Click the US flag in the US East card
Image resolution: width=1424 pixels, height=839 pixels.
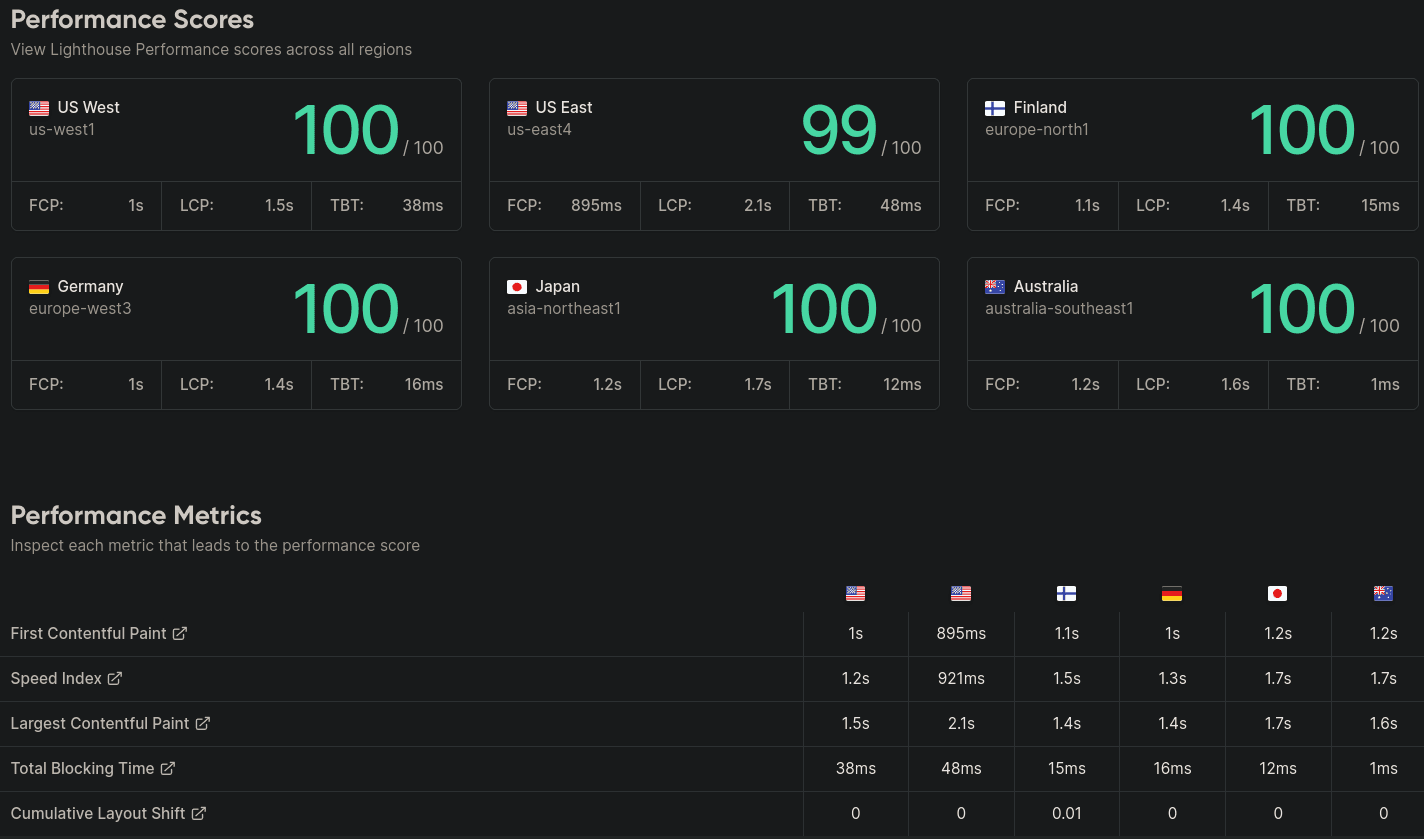click(x=517, y=108)
